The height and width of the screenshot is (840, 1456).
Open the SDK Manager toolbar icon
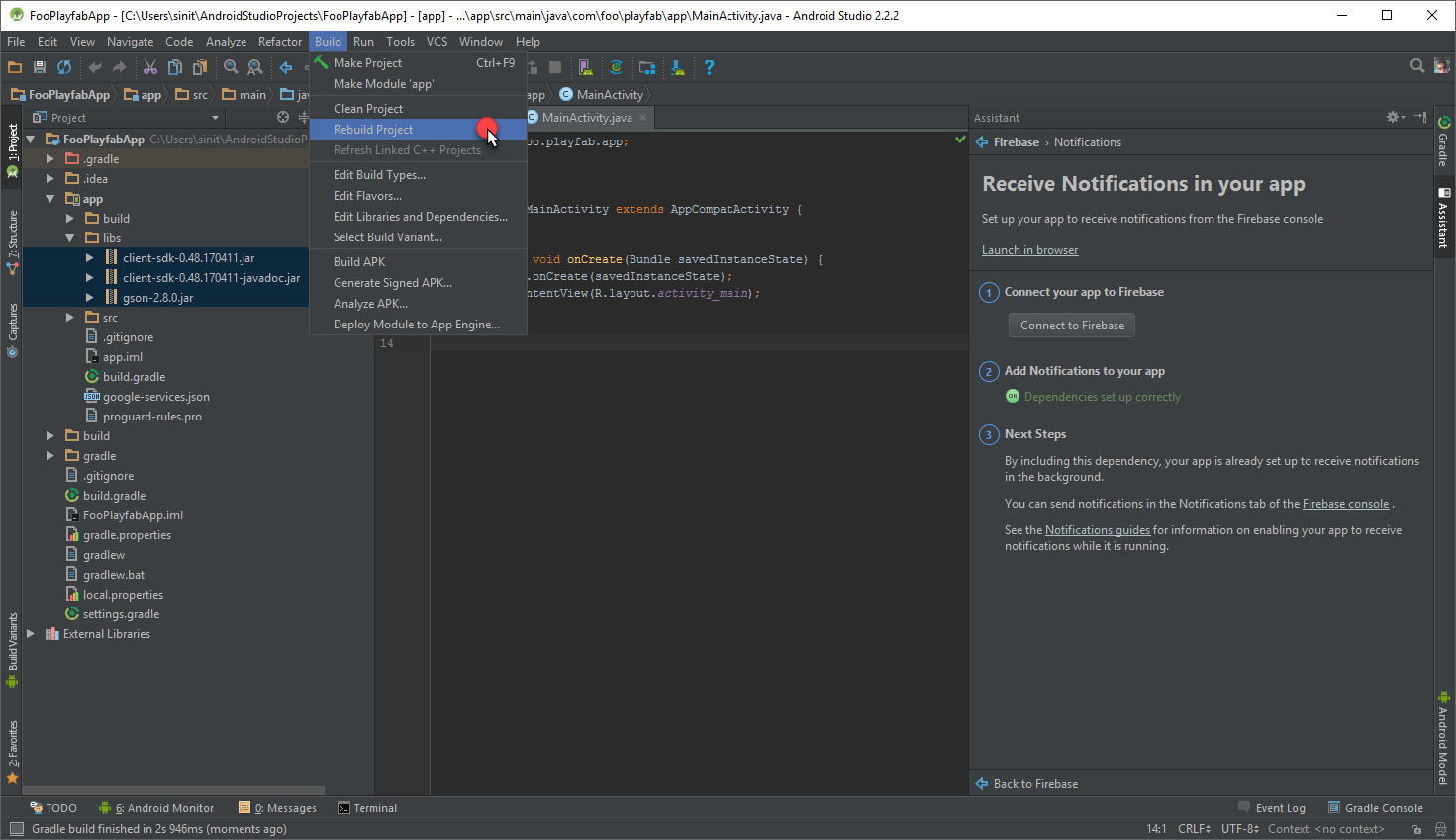pyautogui.click(x=678, y=67)
